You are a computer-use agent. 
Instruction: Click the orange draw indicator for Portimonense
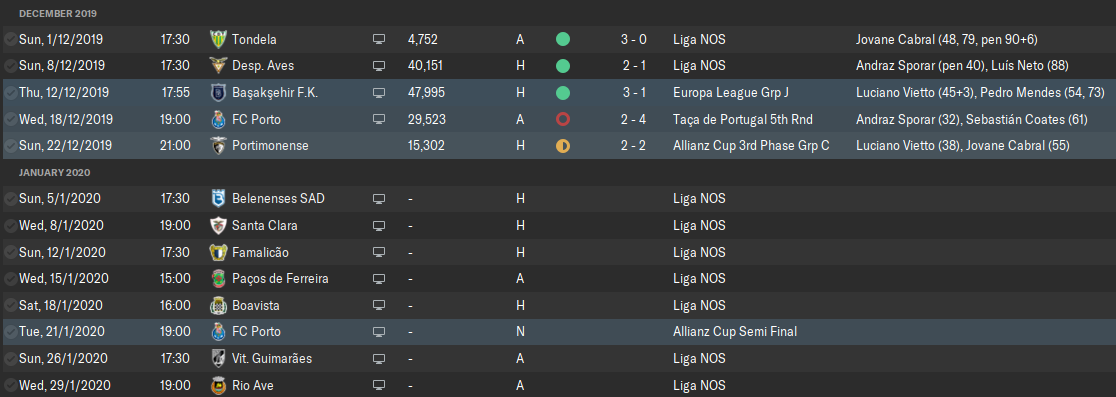coord(562,146)
